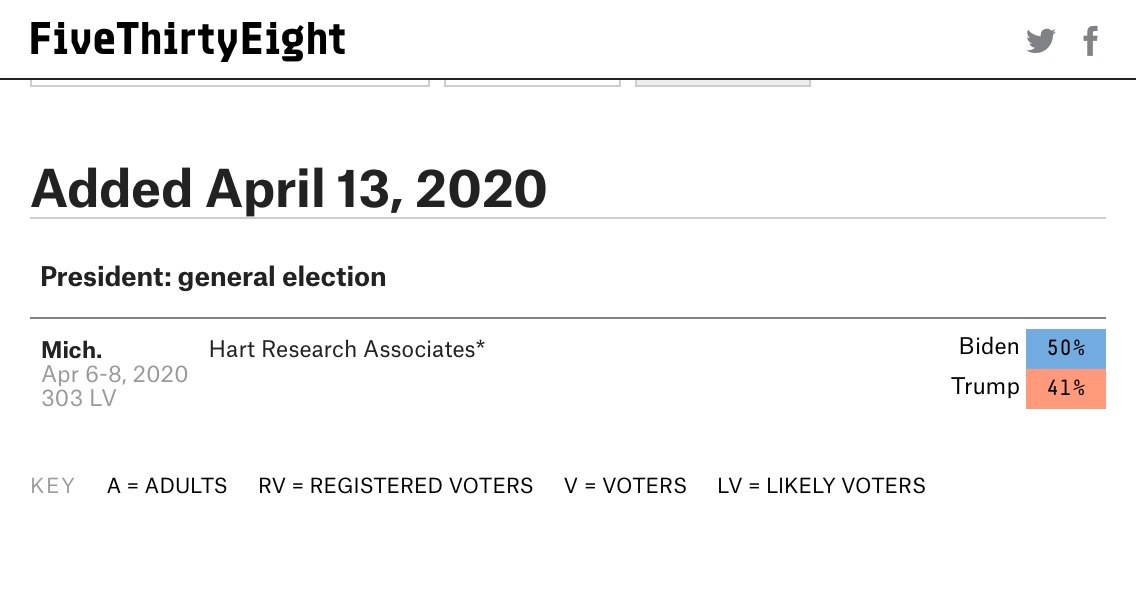Select the 303 LV sample size text
This screenshot has height=589, width=1136.
pos(79,398)
